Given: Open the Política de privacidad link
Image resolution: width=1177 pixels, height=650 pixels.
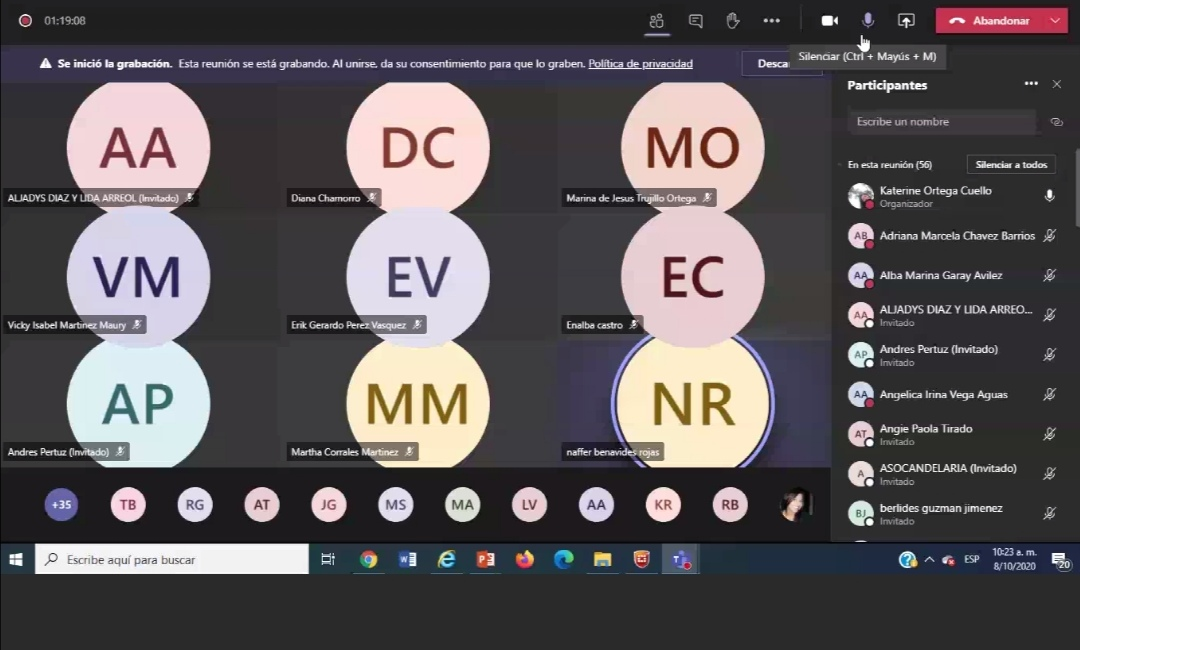Looking at the screenshot, I should click(640, 64).
